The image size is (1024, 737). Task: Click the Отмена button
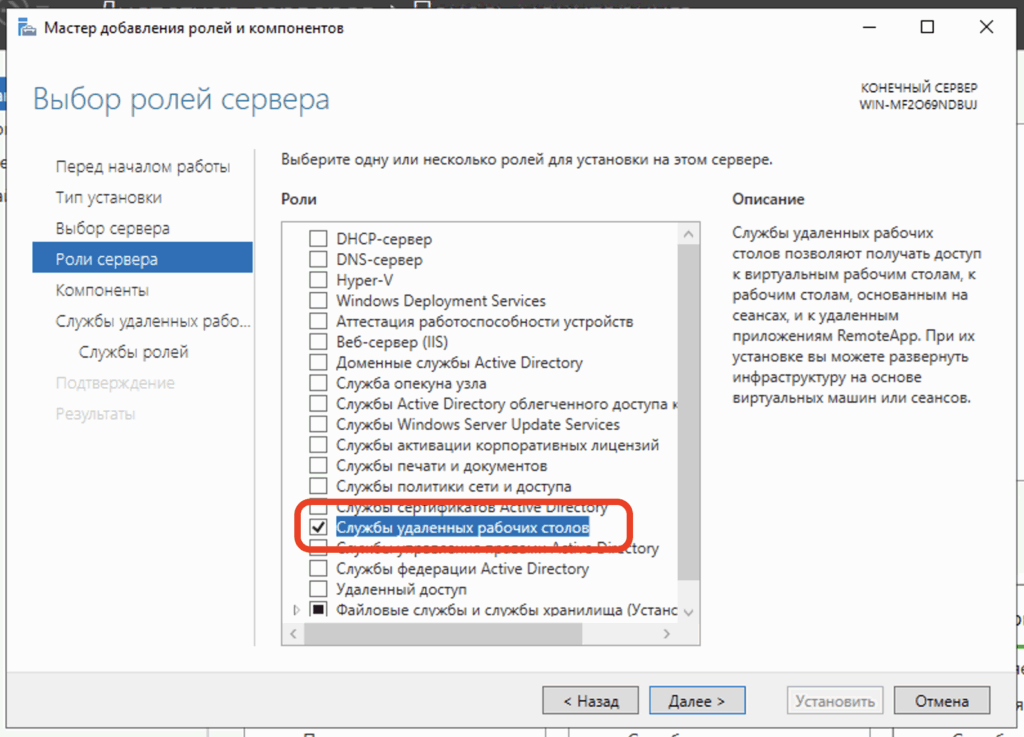(x=942, y=701)
